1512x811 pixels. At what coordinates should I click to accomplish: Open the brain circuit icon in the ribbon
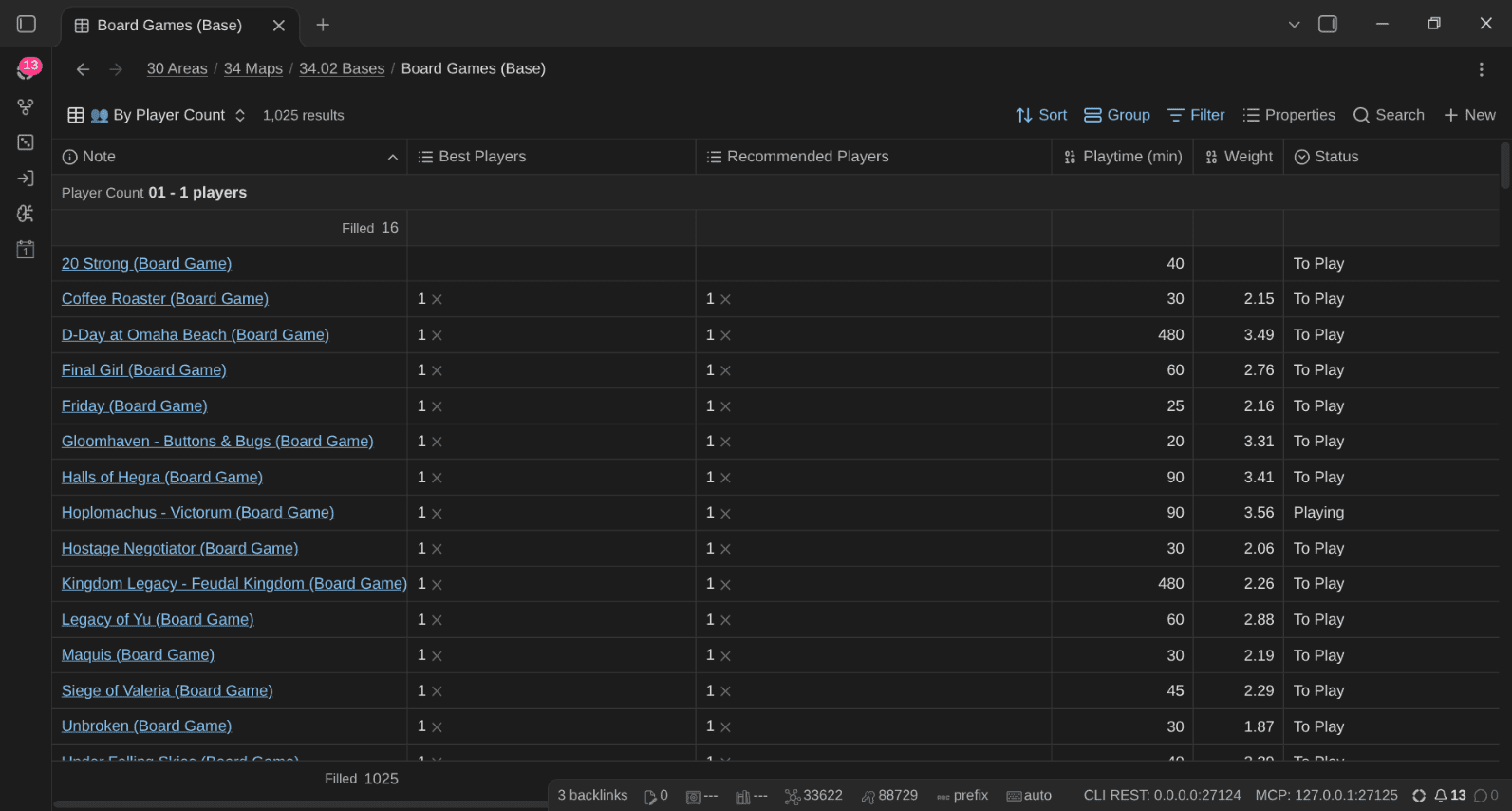click(x=26, y=214)
